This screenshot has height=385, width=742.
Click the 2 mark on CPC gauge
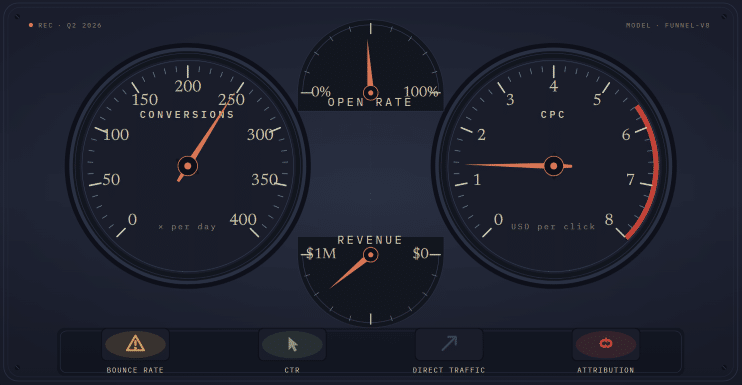pyautogui.click(x=482, y=135)
